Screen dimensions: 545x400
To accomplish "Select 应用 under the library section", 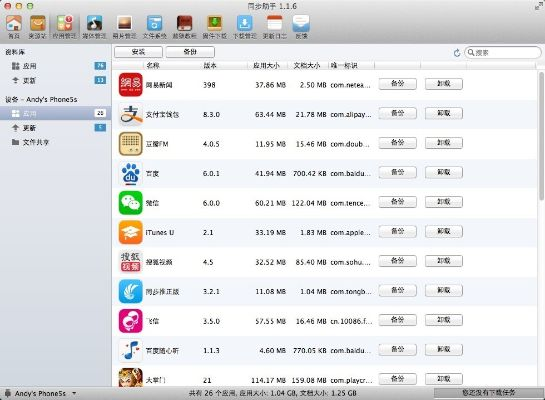I will pyautogui.click(x=56, y=66).
